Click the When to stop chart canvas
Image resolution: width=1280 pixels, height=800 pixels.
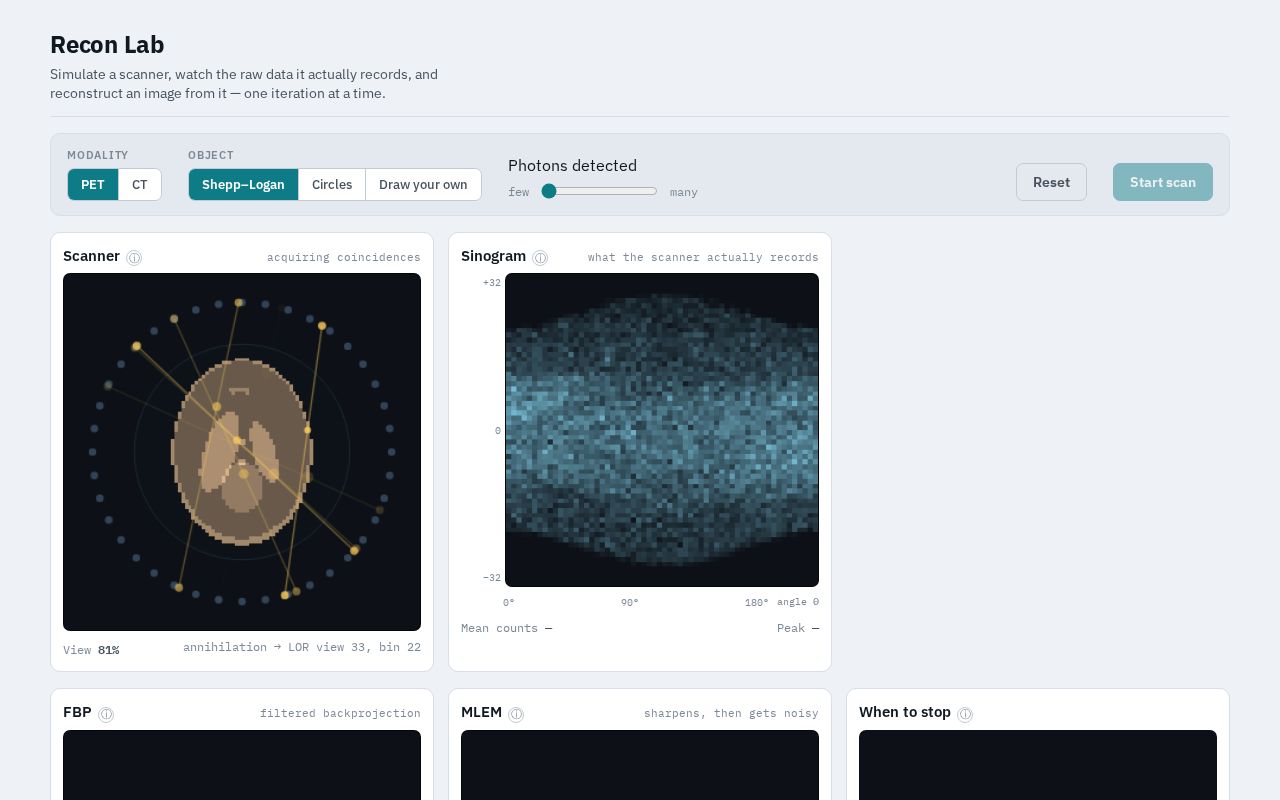pos(1038,765)
